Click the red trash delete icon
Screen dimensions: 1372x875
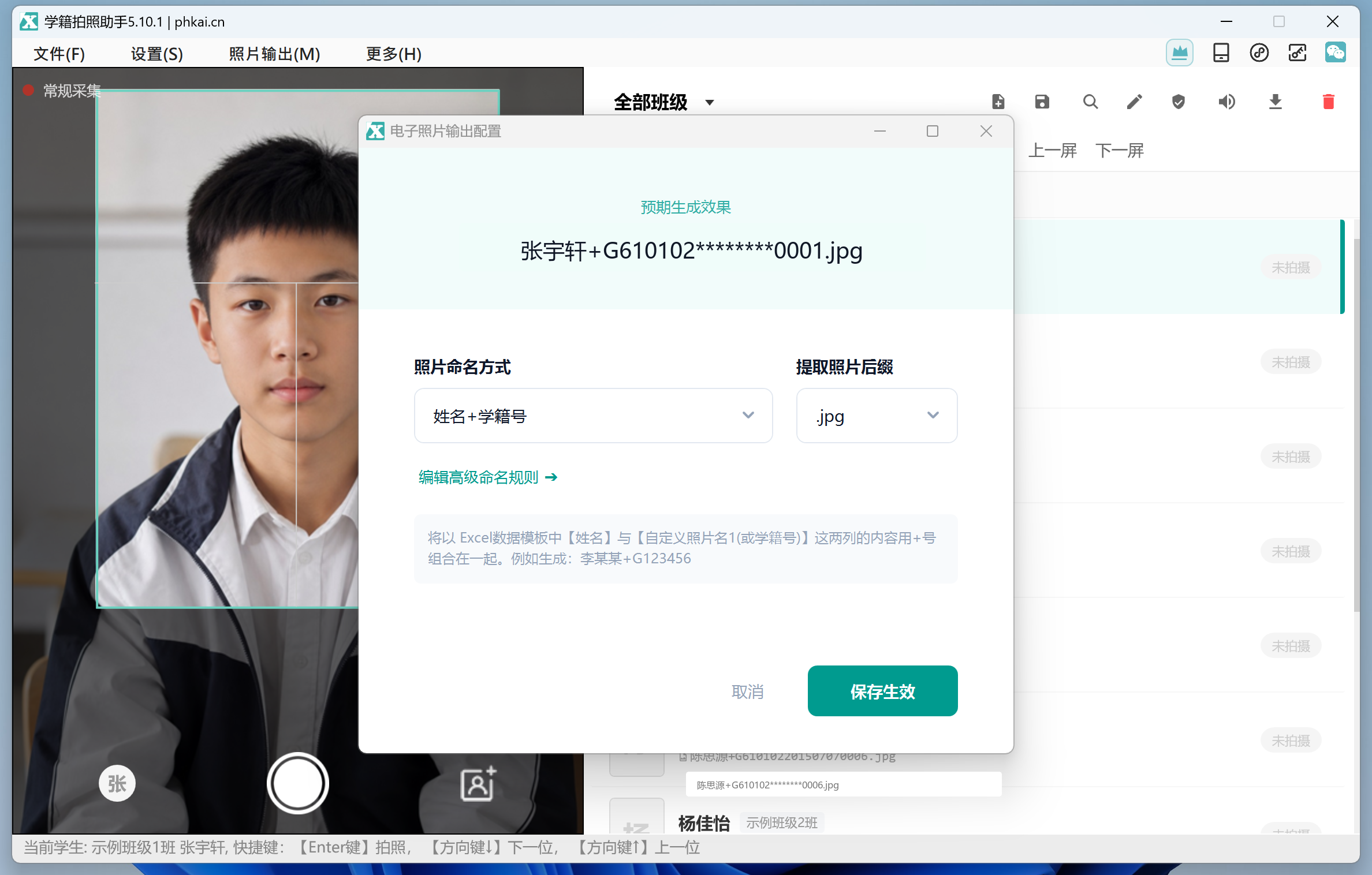(1328, 102)
